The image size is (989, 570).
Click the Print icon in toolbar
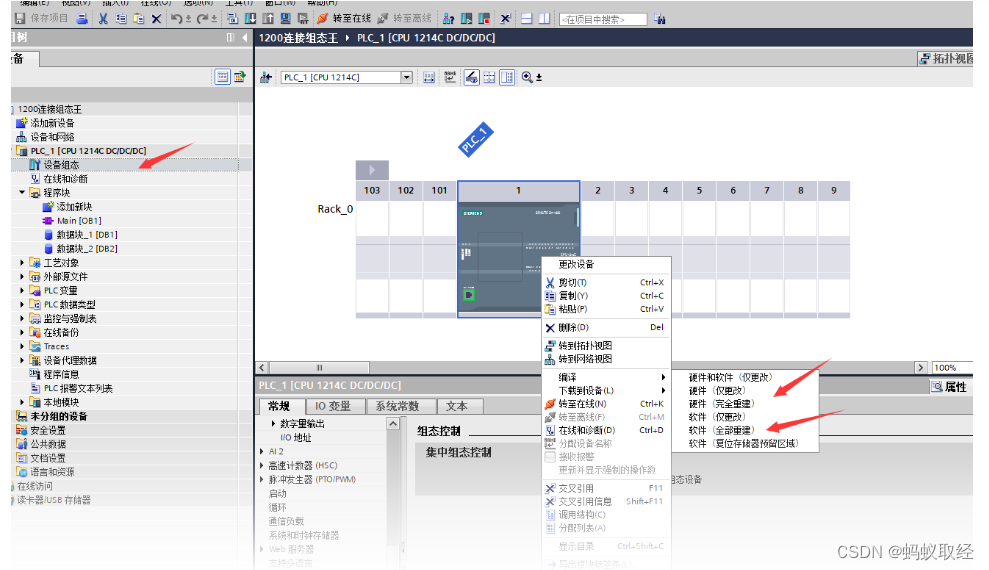[82, 19]
